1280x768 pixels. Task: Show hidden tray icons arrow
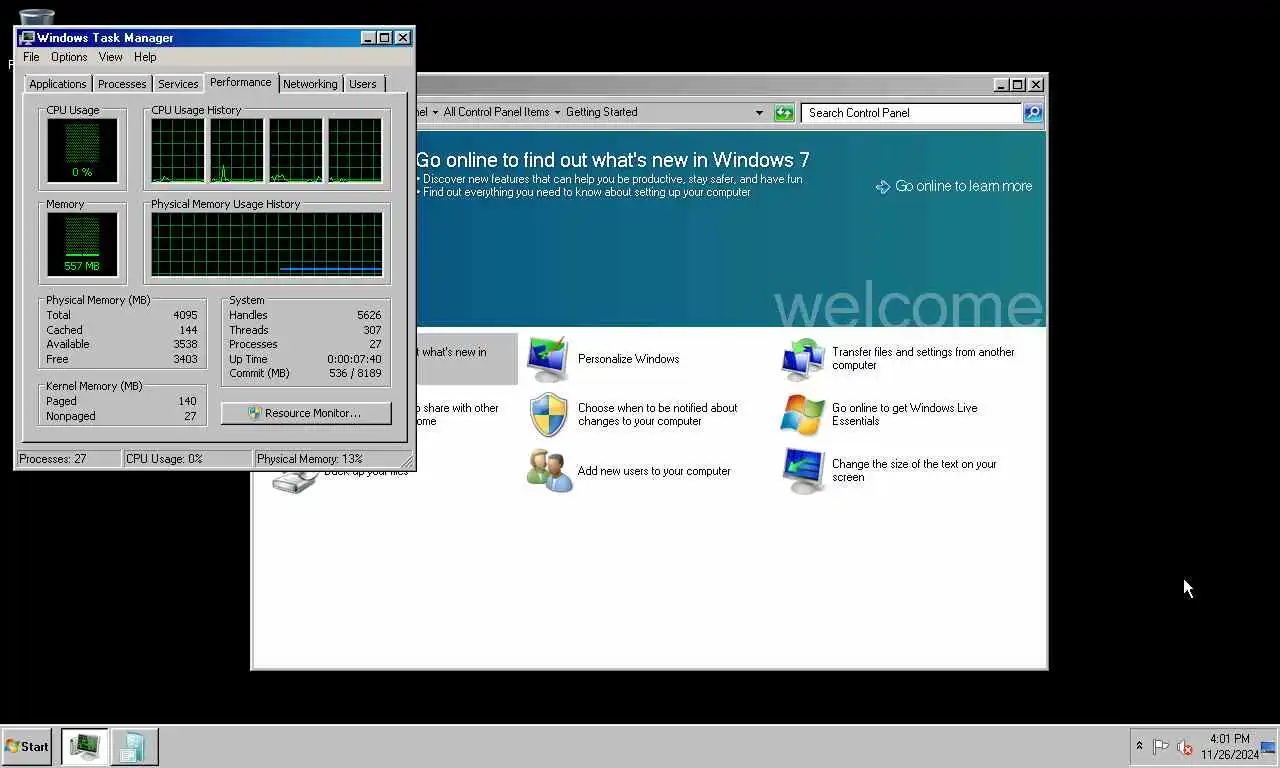[1139, 746]
